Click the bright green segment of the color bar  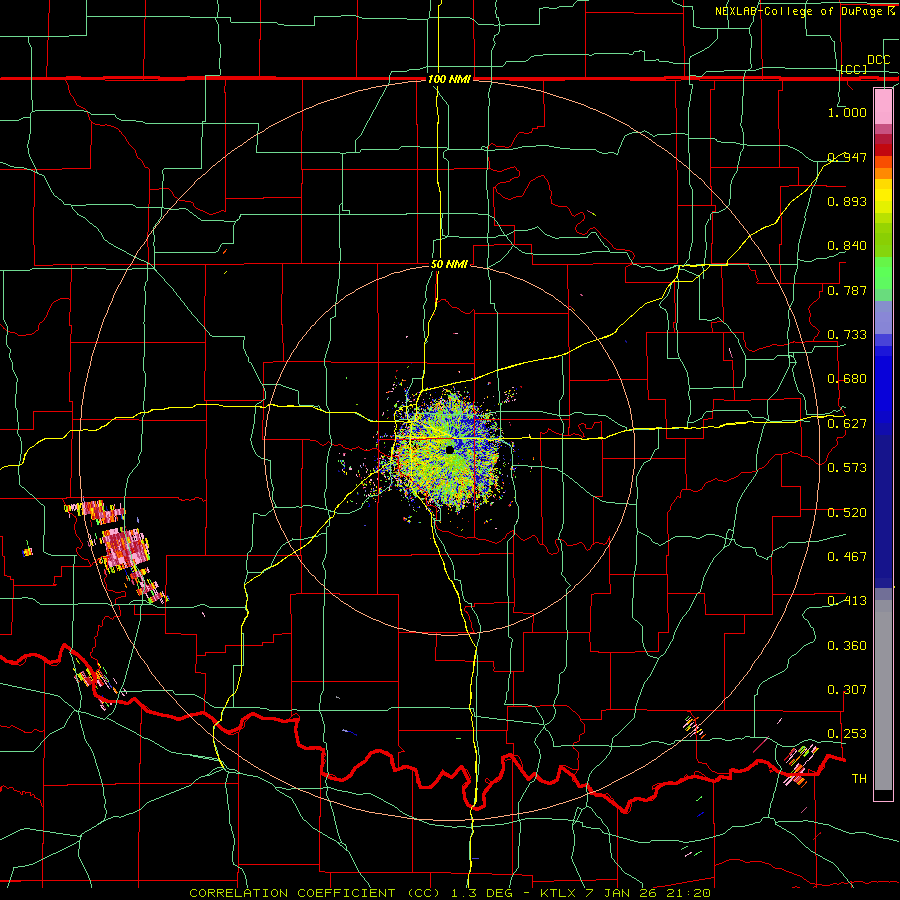[883, 273]
